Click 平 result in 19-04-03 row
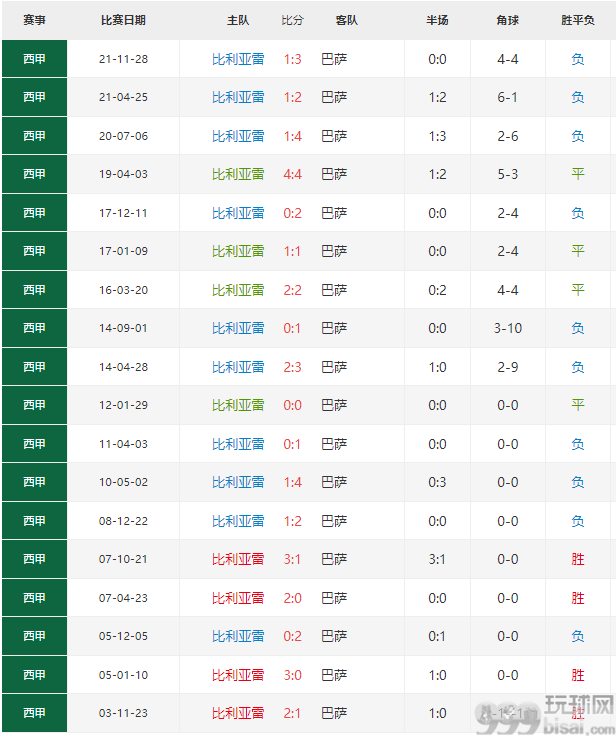The image size is (616, 736). [x=578, y=174]
